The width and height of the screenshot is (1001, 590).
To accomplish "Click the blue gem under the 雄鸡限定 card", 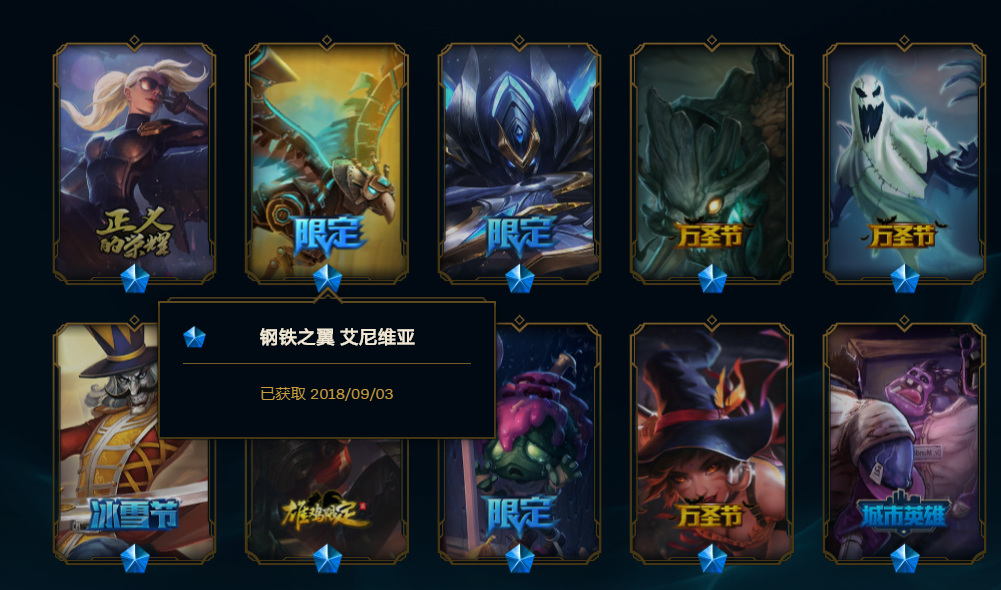I will point(327,559).
